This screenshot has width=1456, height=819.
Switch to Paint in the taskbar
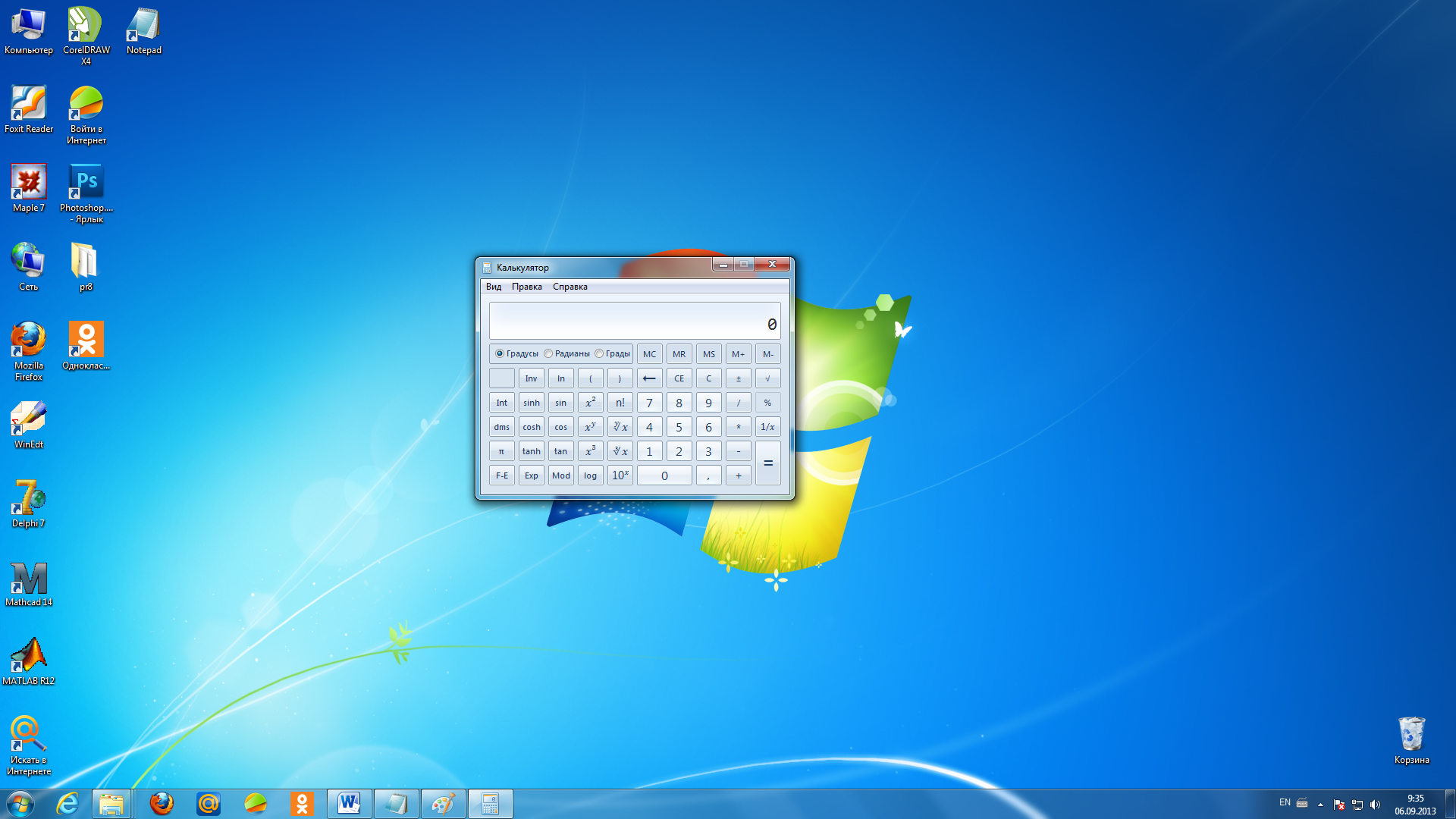[444, 804]
